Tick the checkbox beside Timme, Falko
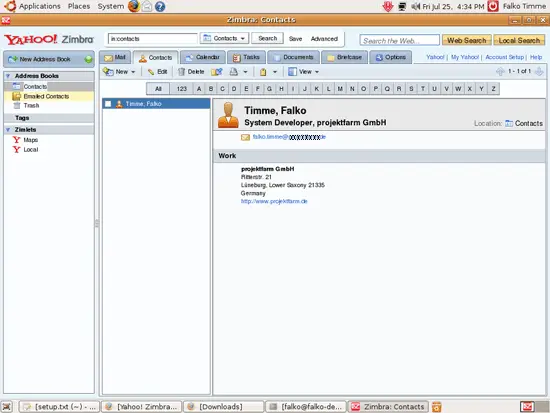The image size is (550, 413). click(x=108, y=104)
